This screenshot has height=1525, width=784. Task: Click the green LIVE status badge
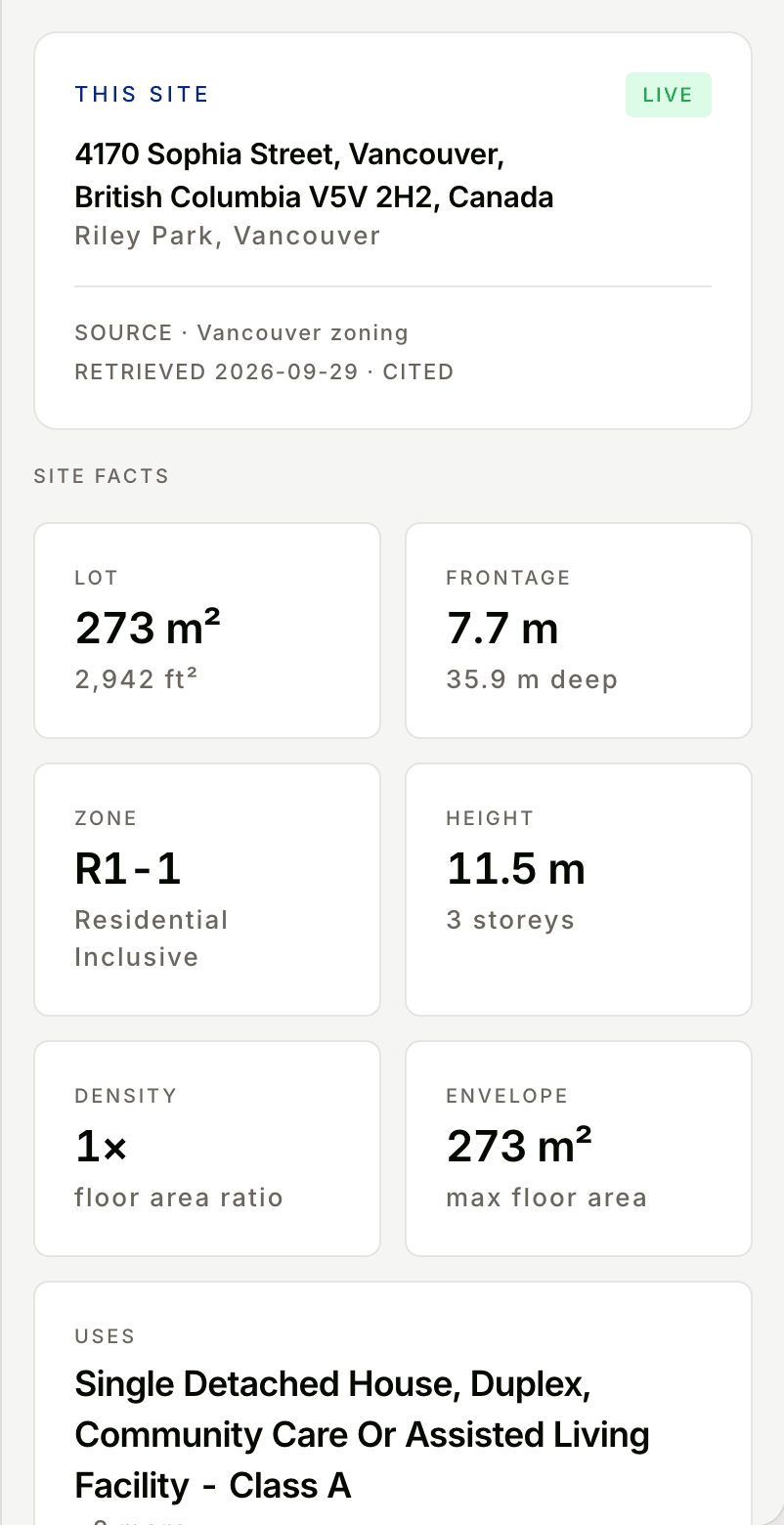tap(668, 95)
